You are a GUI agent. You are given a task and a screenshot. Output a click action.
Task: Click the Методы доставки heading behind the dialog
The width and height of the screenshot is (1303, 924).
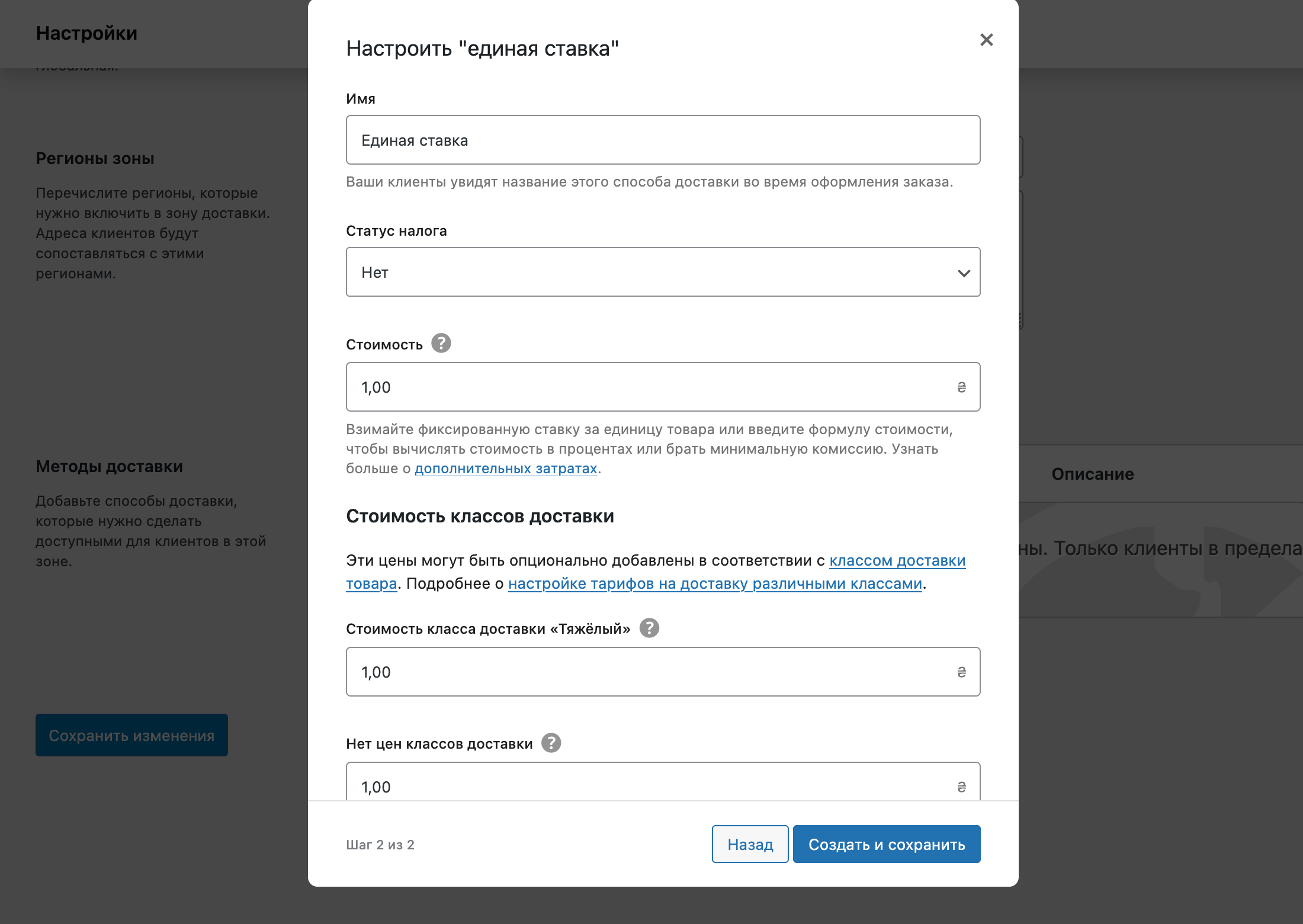coord(109,467)
